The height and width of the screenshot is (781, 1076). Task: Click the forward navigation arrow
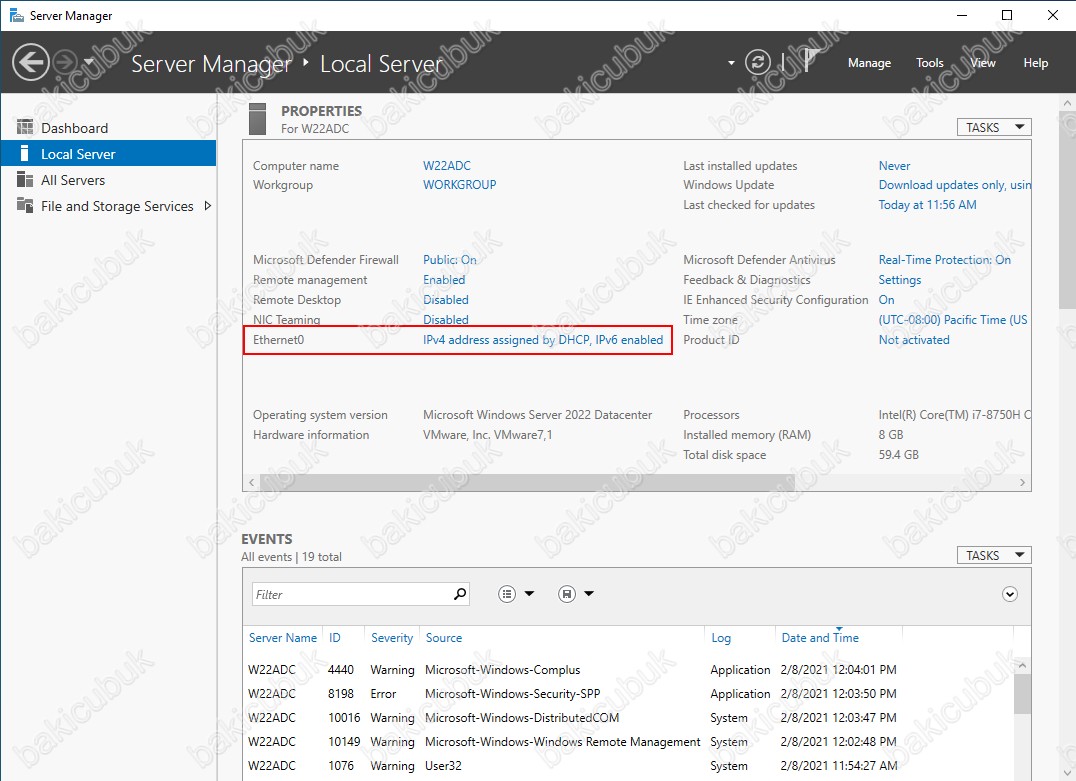point(65,62)
